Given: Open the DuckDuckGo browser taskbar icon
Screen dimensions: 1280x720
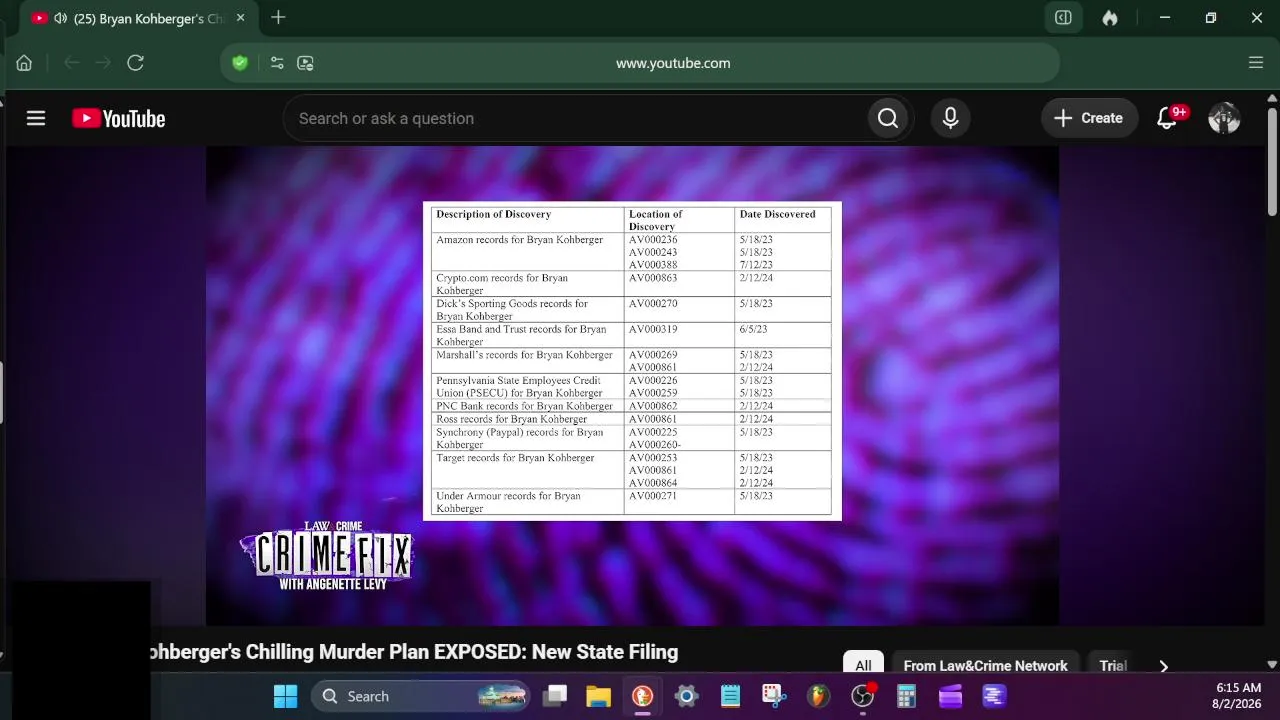Looking at the screenshot, I should tap(642, 696).
